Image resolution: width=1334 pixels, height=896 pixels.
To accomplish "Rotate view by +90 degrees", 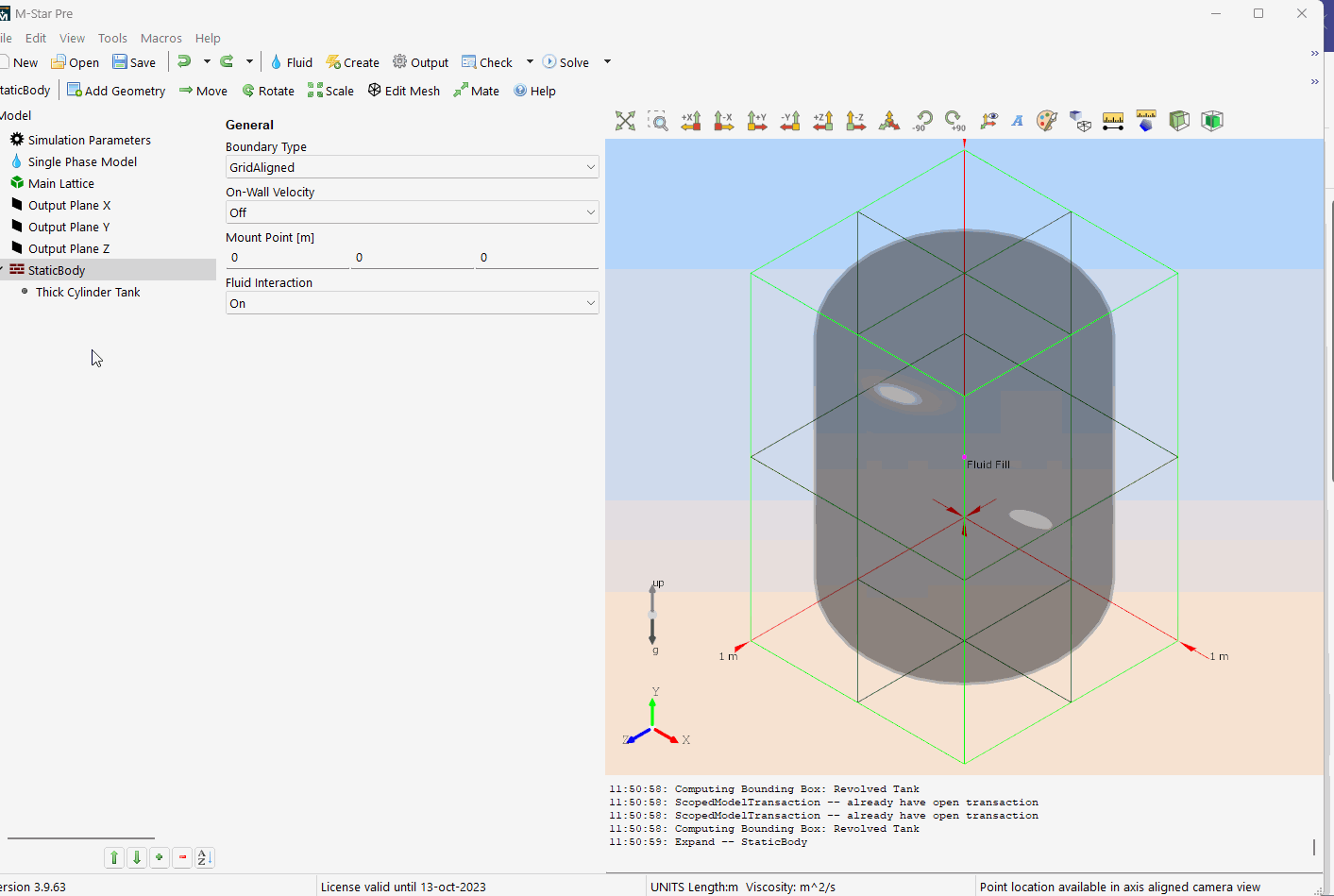I will tap(955, 121).
